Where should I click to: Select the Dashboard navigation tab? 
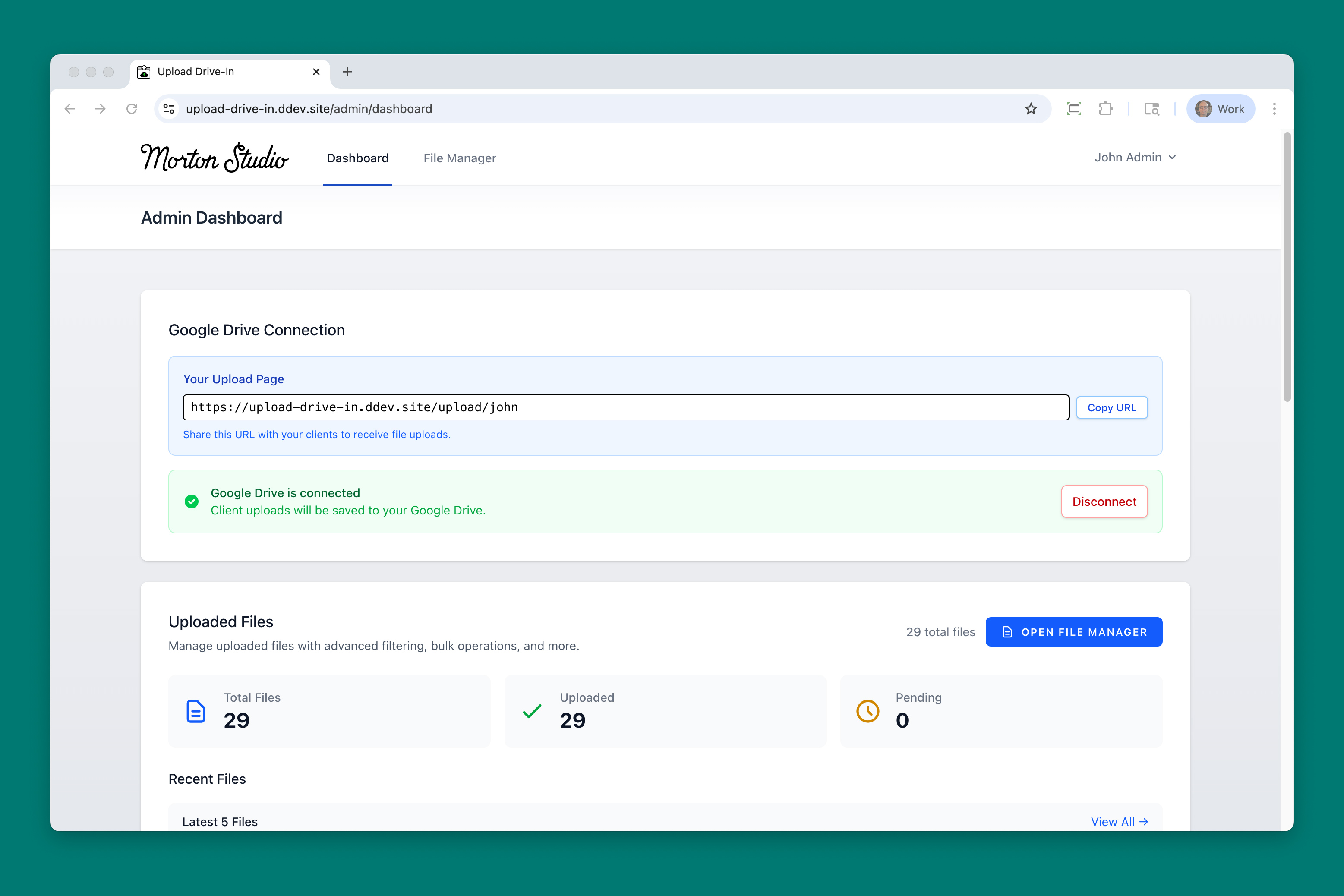pyautogui.click(x=357, y=158)
